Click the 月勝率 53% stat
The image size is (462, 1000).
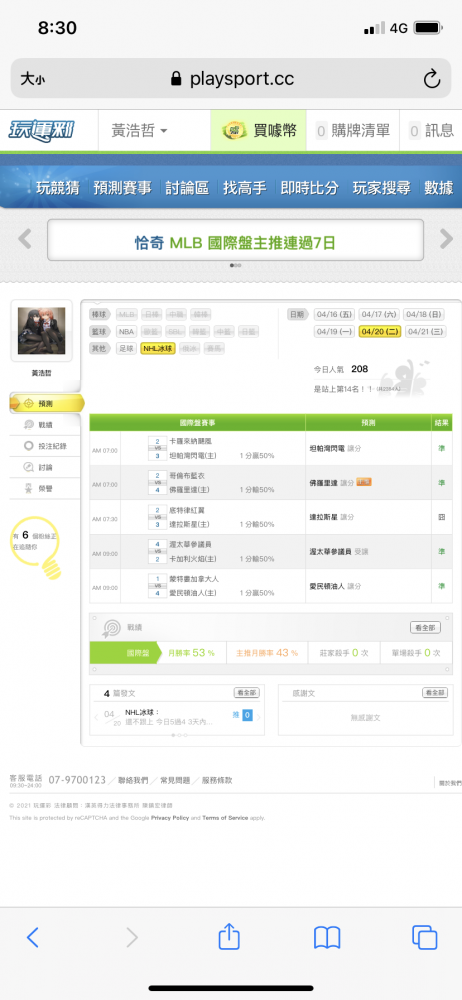point(191,653)
